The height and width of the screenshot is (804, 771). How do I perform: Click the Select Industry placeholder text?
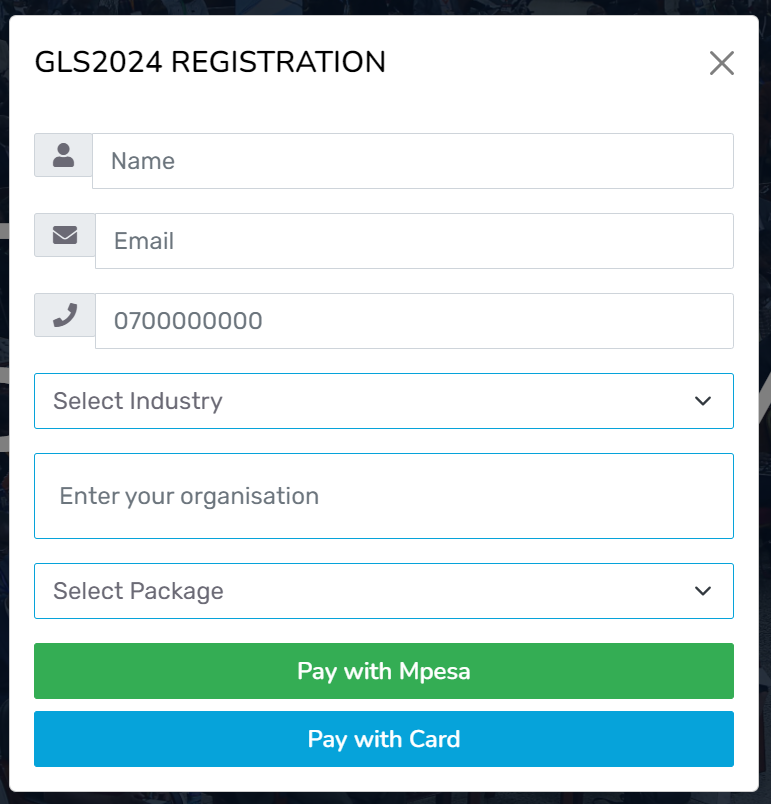point(138,401)
